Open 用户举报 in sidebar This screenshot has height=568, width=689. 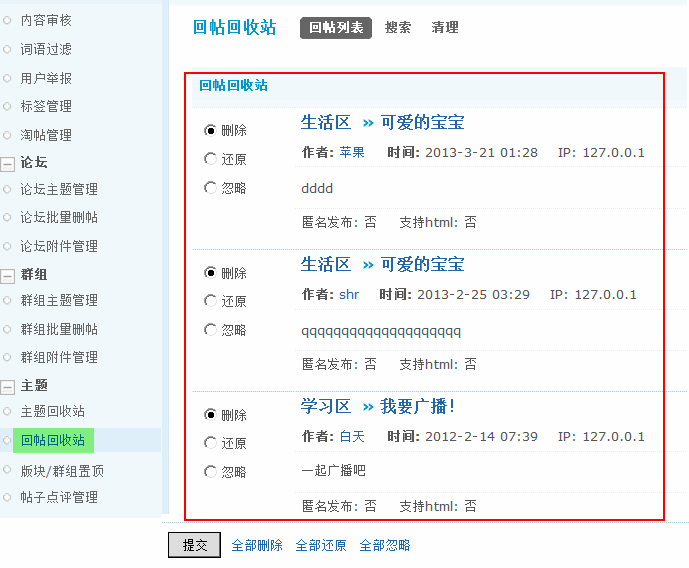click(46, 78)
